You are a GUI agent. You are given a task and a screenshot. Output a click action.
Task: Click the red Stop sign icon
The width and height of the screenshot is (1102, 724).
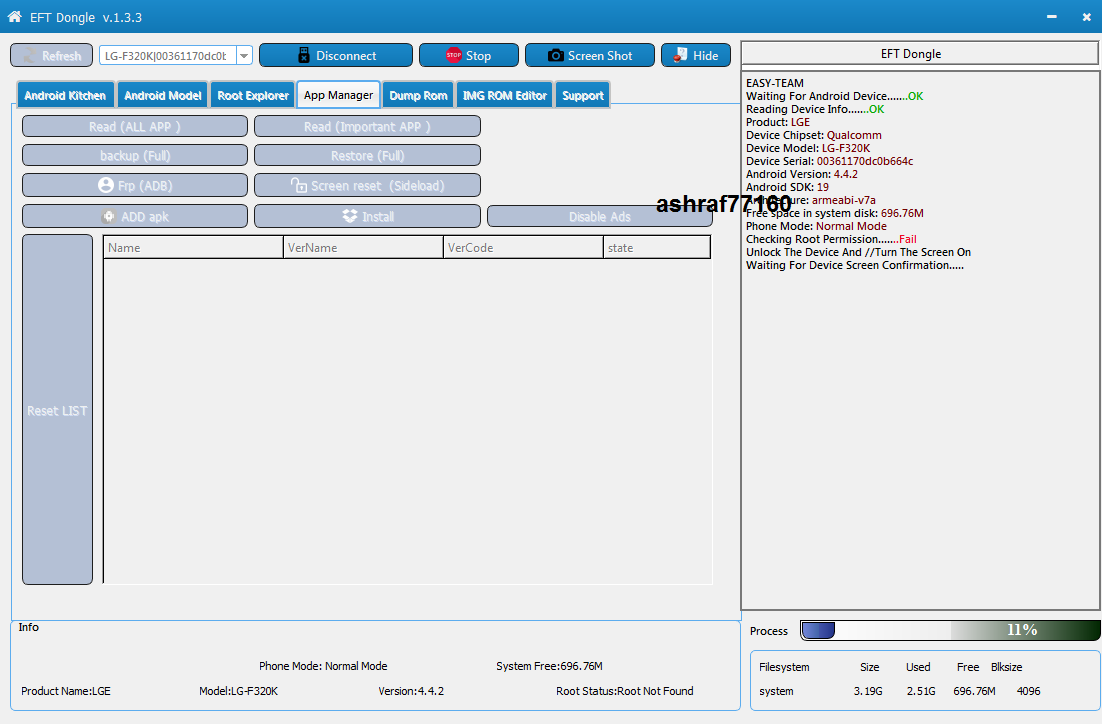[453, 56]
